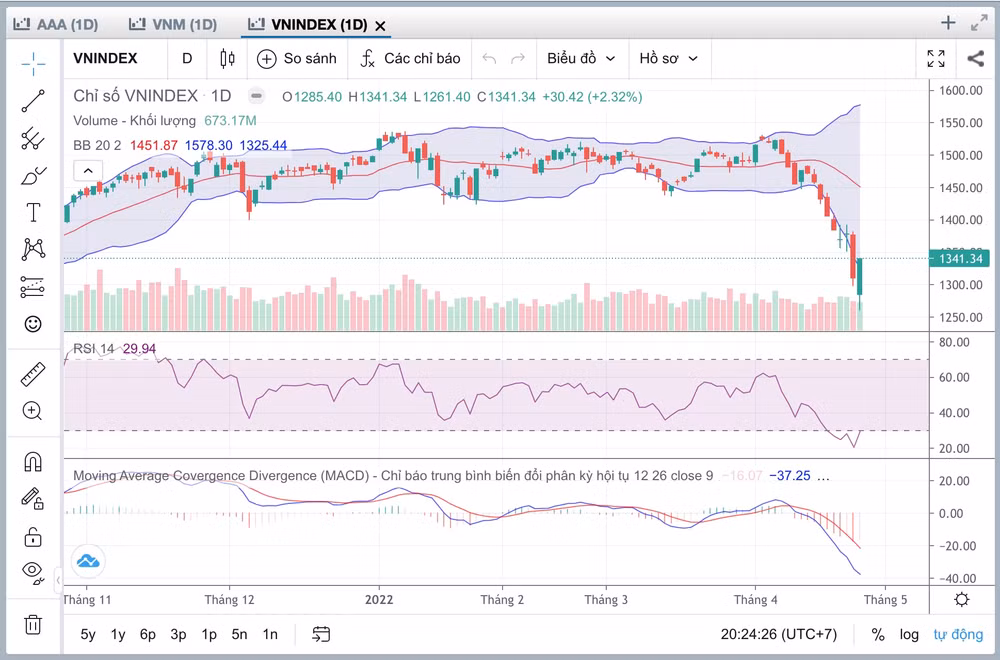Image resolution: width=1000 pixels, height=660 pixels.
Task: Set time range to 1p
Action: (x=209, y=634)
